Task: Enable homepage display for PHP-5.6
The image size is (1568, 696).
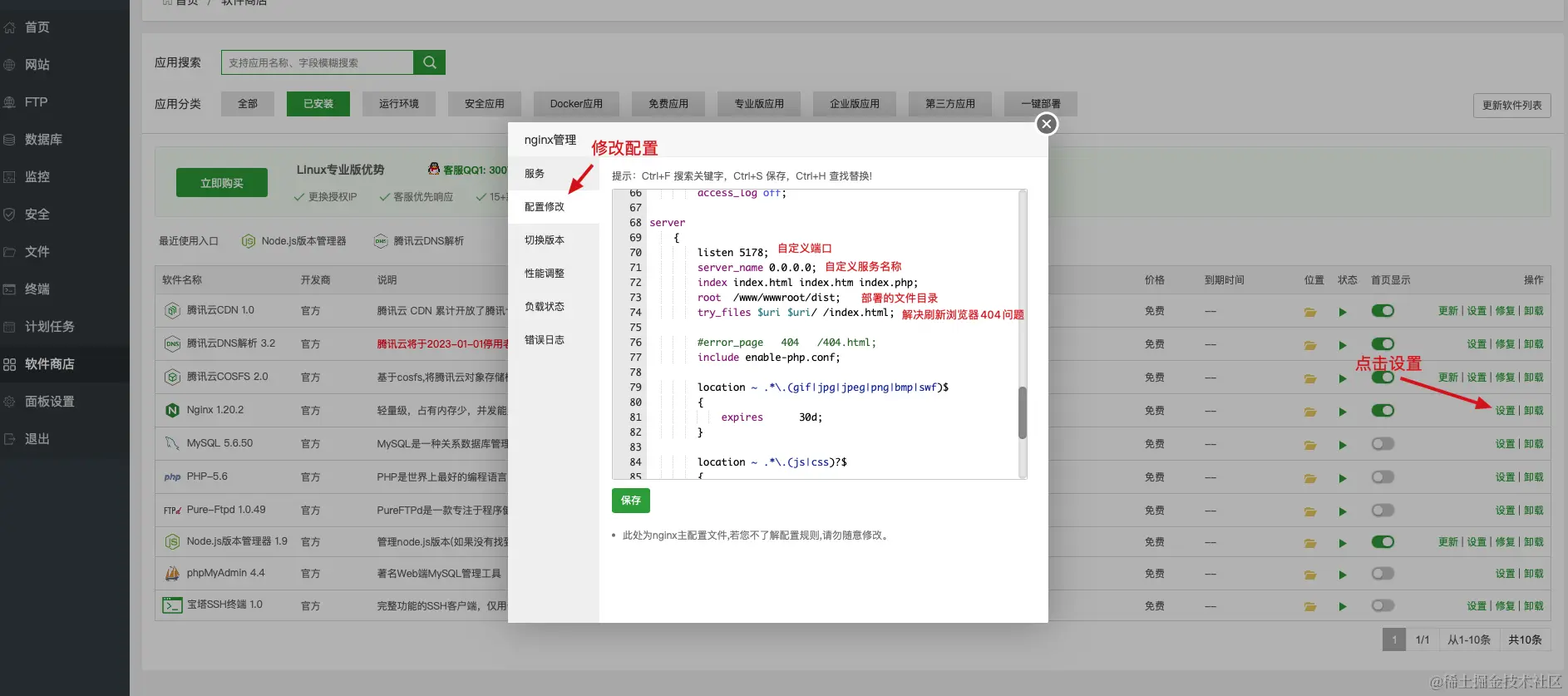Action: pyautogui.click(x=1383, y=477)
